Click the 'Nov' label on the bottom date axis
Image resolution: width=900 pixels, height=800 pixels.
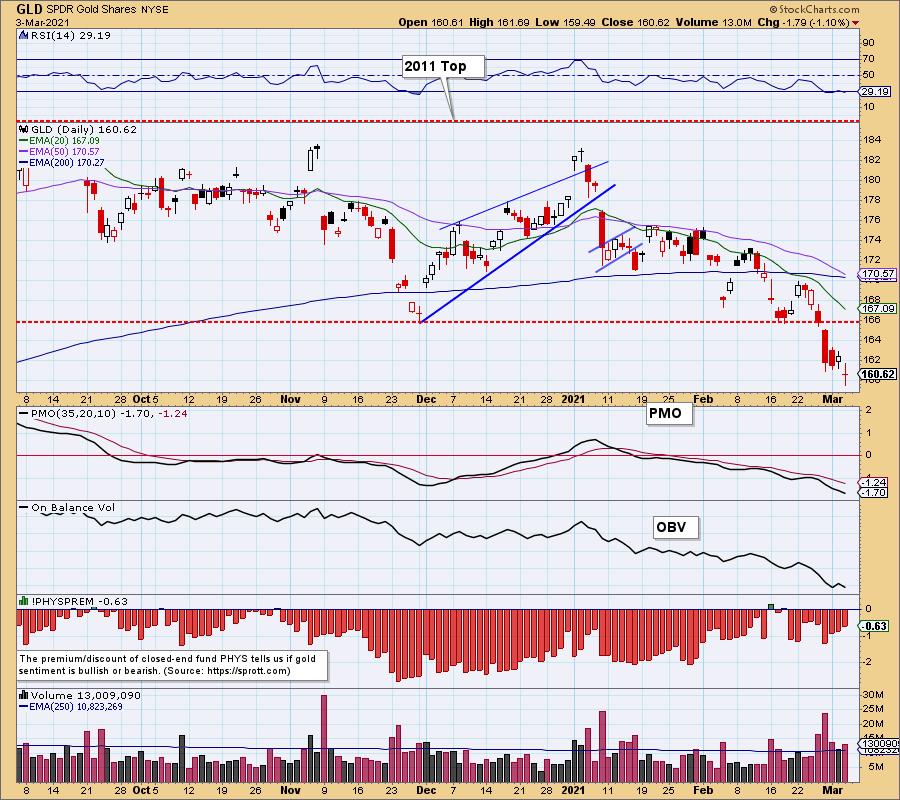[x=290, y=790]
